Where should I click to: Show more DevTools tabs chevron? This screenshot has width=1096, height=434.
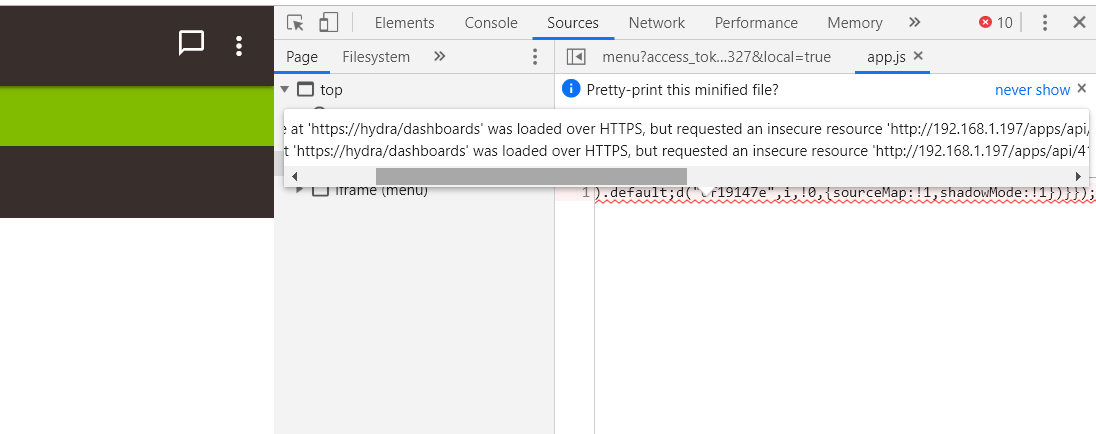click(914, 22)
